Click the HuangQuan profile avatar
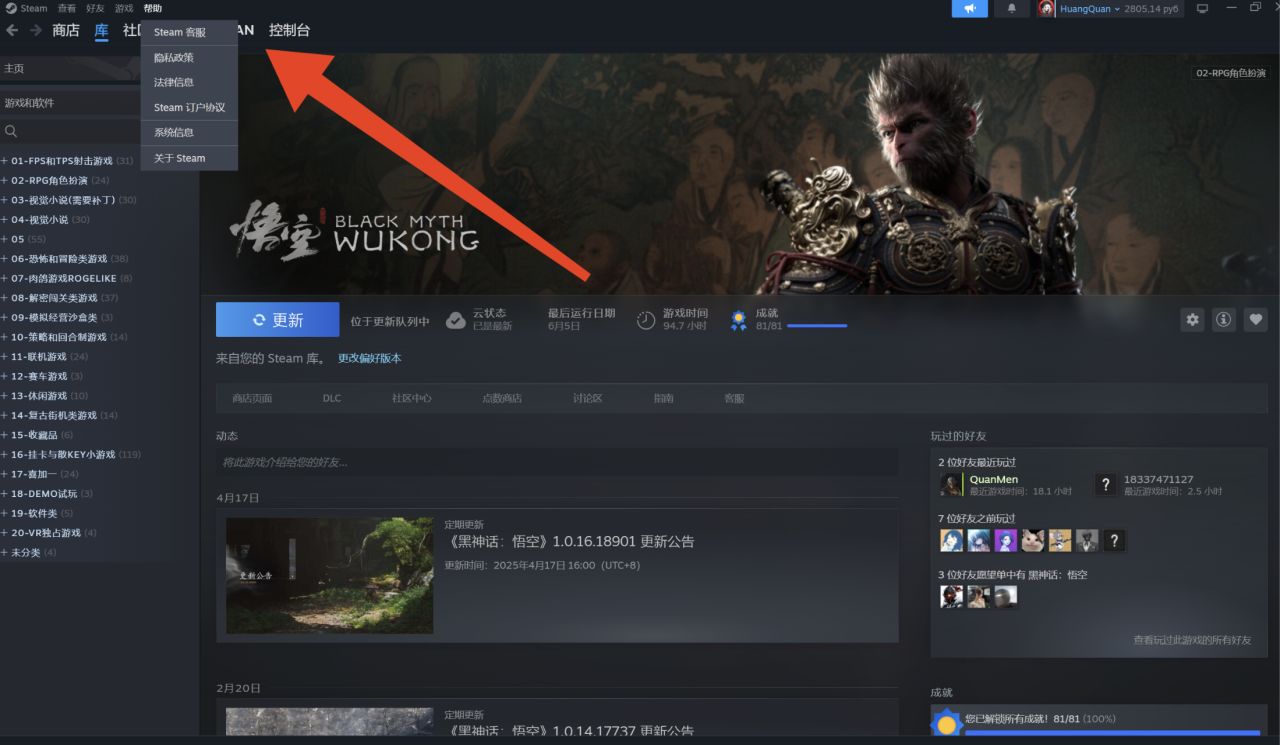Image resolution: width=1280 pixels, height=745 pixels. coord(1046,9)
